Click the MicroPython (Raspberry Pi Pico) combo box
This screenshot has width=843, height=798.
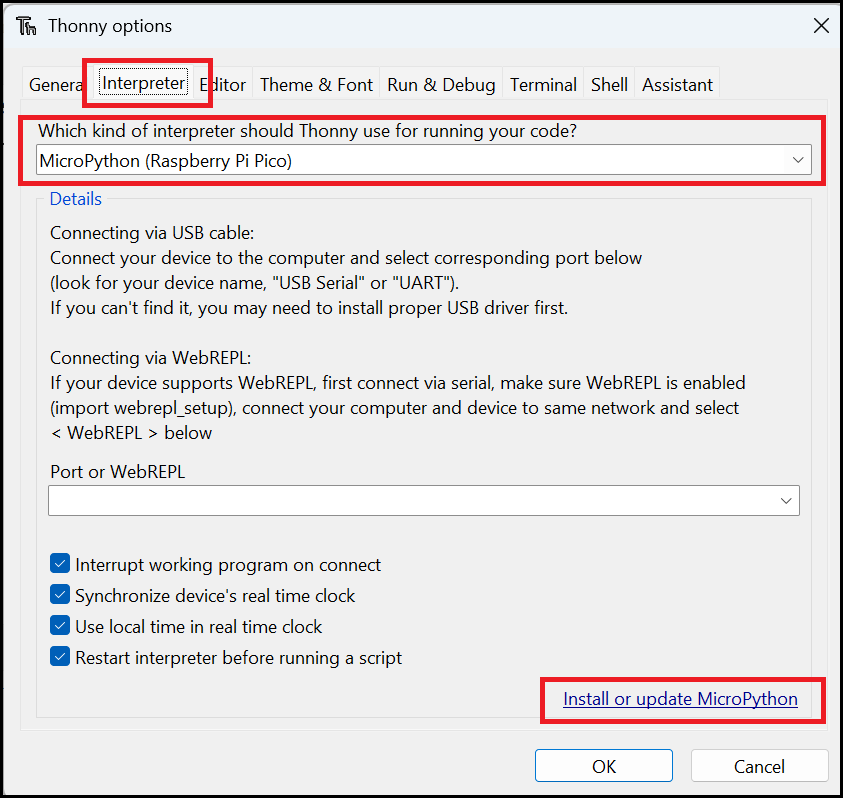(424, 160)
